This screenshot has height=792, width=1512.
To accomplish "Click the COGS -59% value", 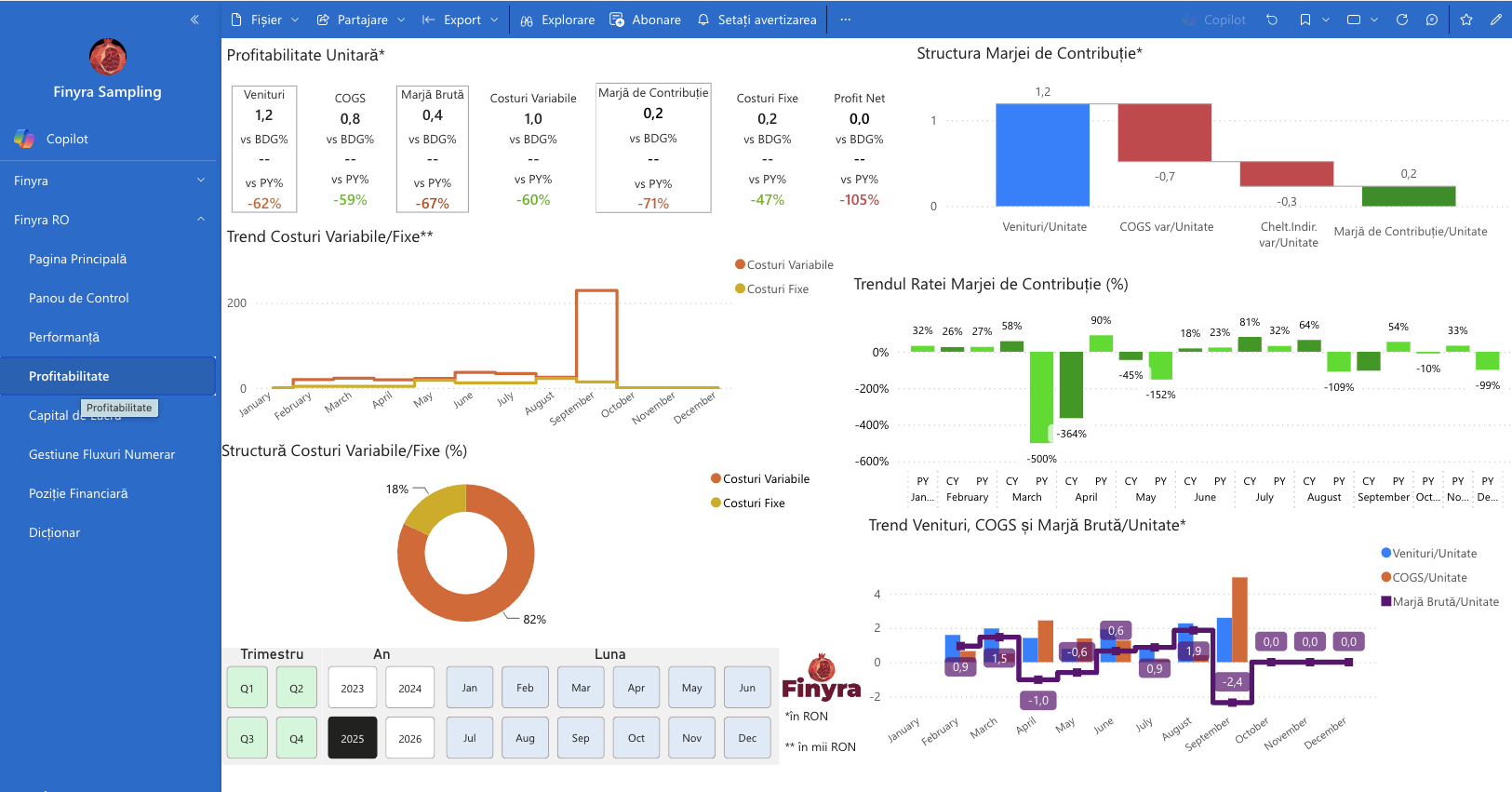I will click(350, 200).
